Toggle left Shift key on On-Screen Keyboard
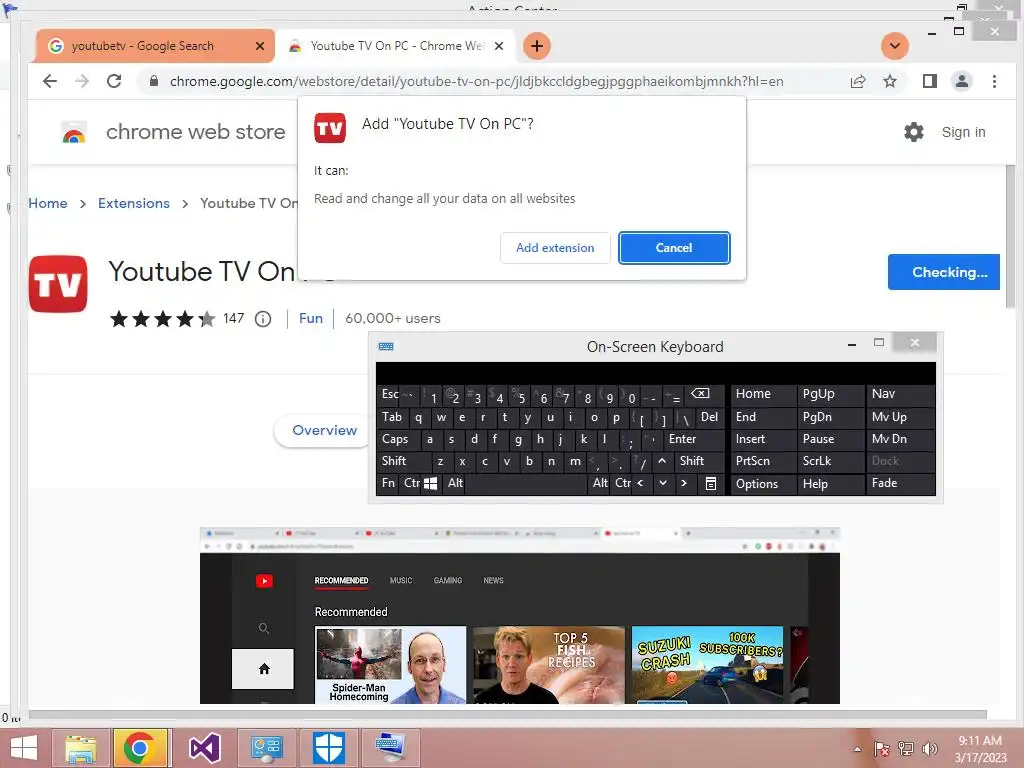This screenshot has width=1024, height=768. pyautogui.click(x=403, y=461)
